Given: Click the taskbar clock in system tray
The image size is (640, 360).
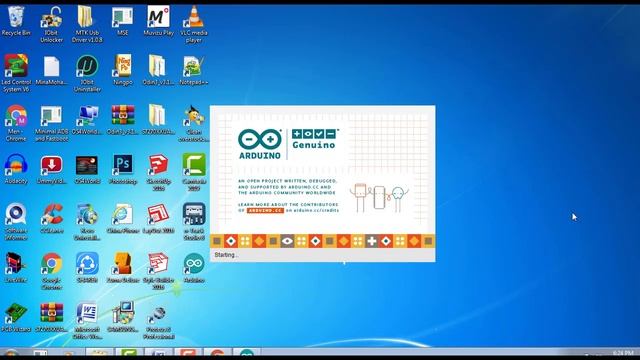Looking at the screenshot, I should [x=623, y=353].
